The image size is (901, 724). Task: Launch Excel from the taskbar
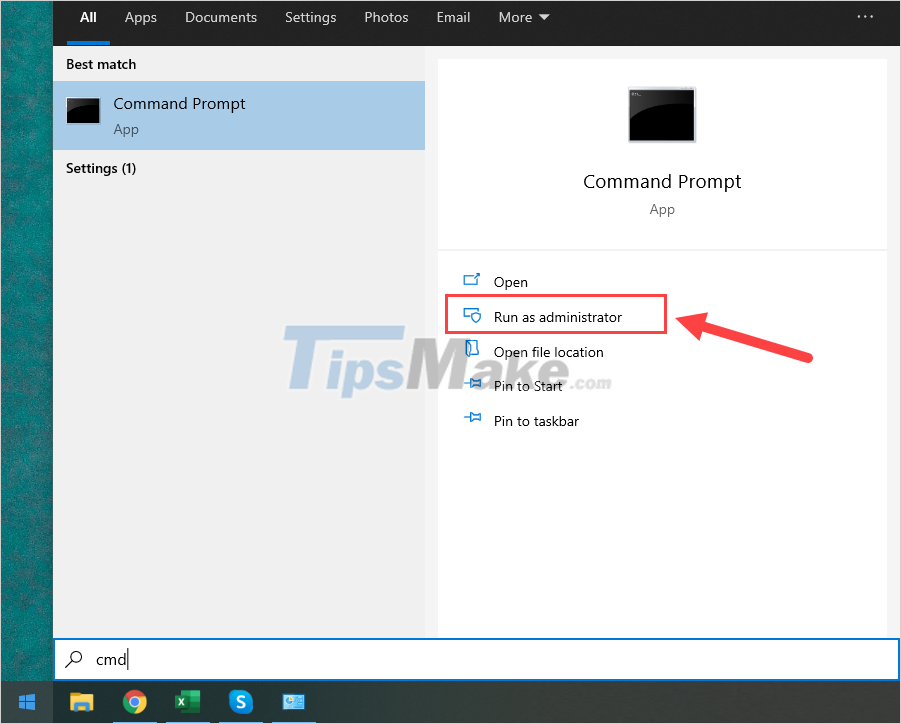pos(187,703)
